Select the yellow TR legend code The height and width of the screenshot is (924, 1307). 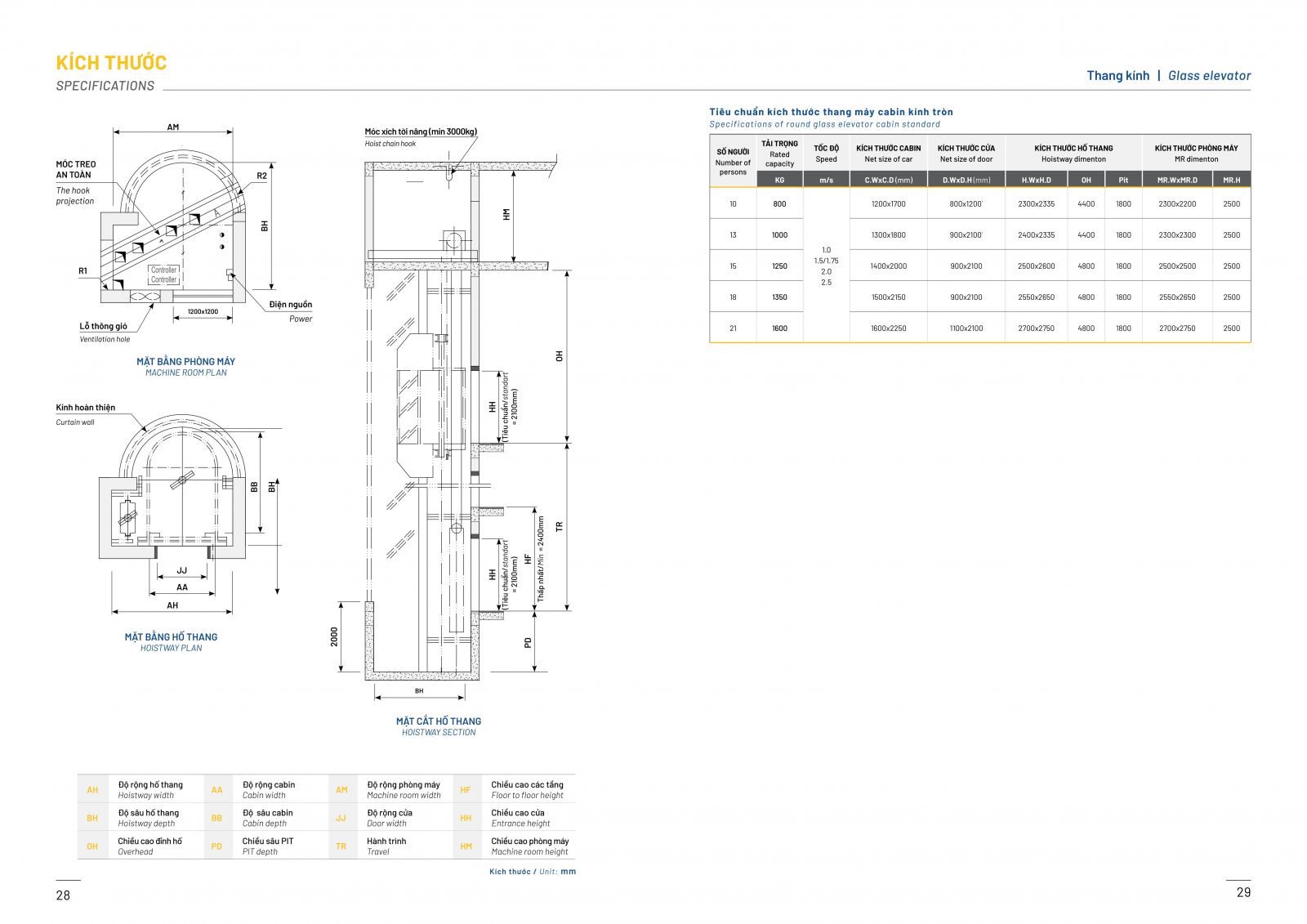point(341,846)
